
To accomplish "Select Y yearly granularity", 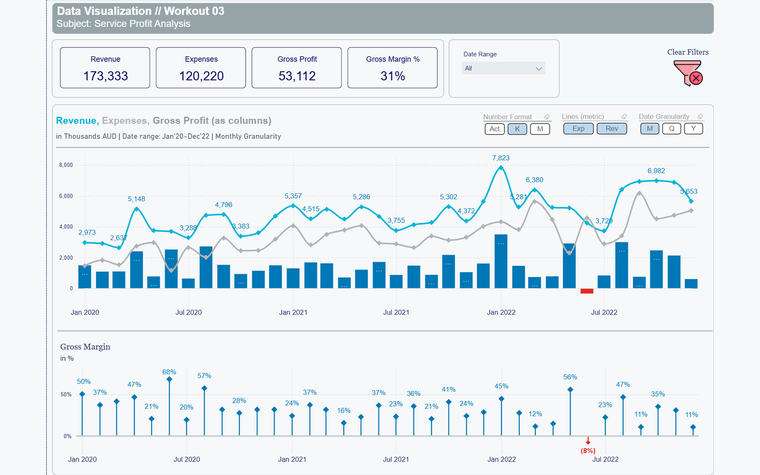I will point(694,129).
